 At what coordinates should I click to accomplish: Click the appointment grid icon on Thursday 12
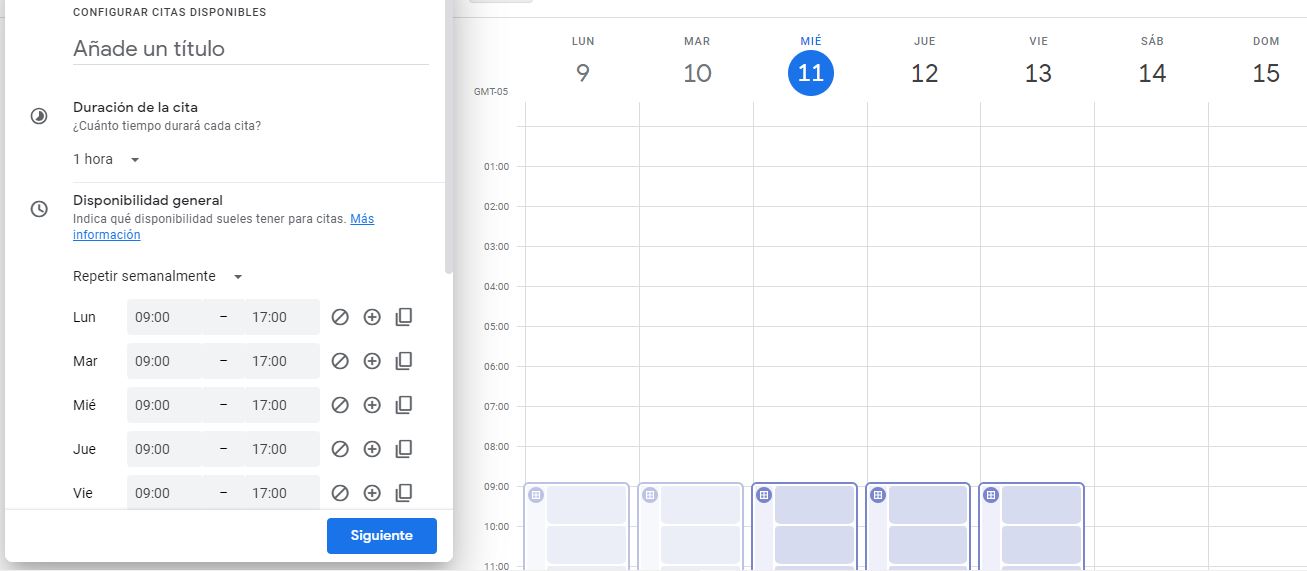[x=878, y=495]
